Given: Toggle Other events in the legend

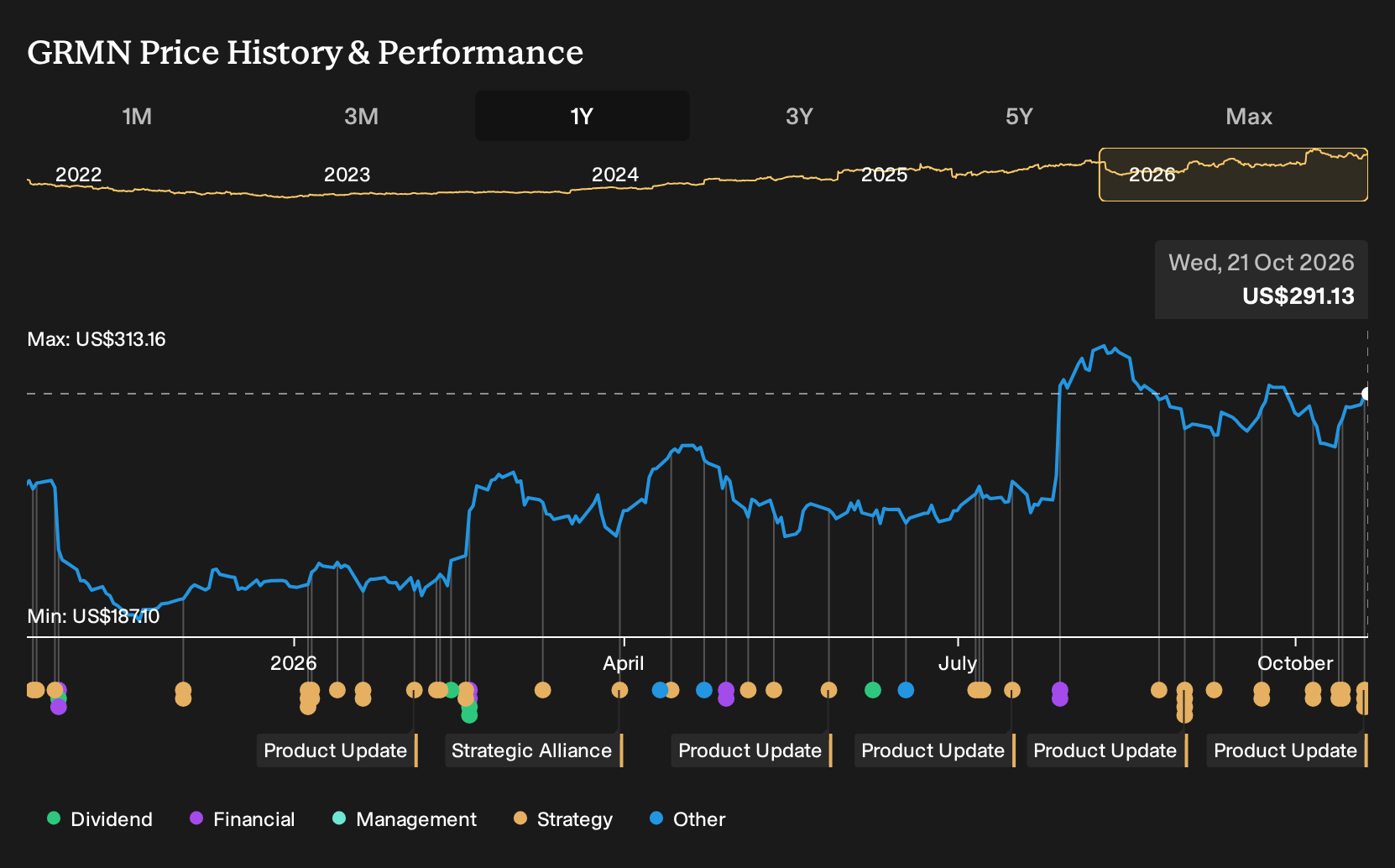Looking at the screenshot, I should tap(687, 818).
